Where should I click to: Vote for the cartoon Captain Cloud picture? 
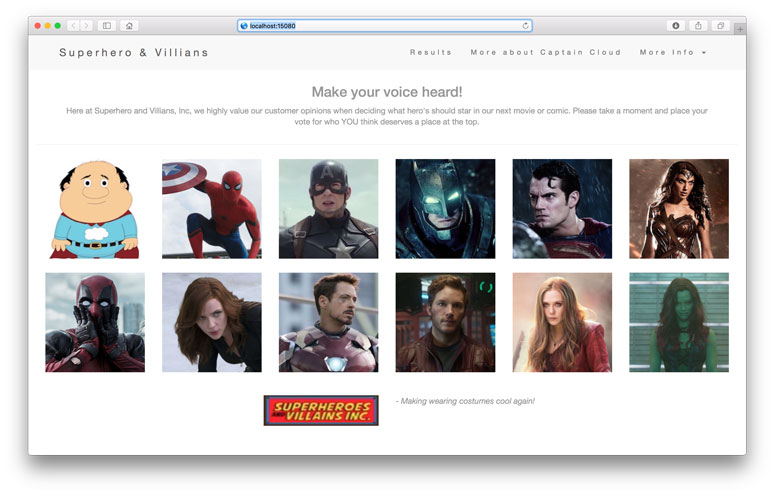[95, 209]
